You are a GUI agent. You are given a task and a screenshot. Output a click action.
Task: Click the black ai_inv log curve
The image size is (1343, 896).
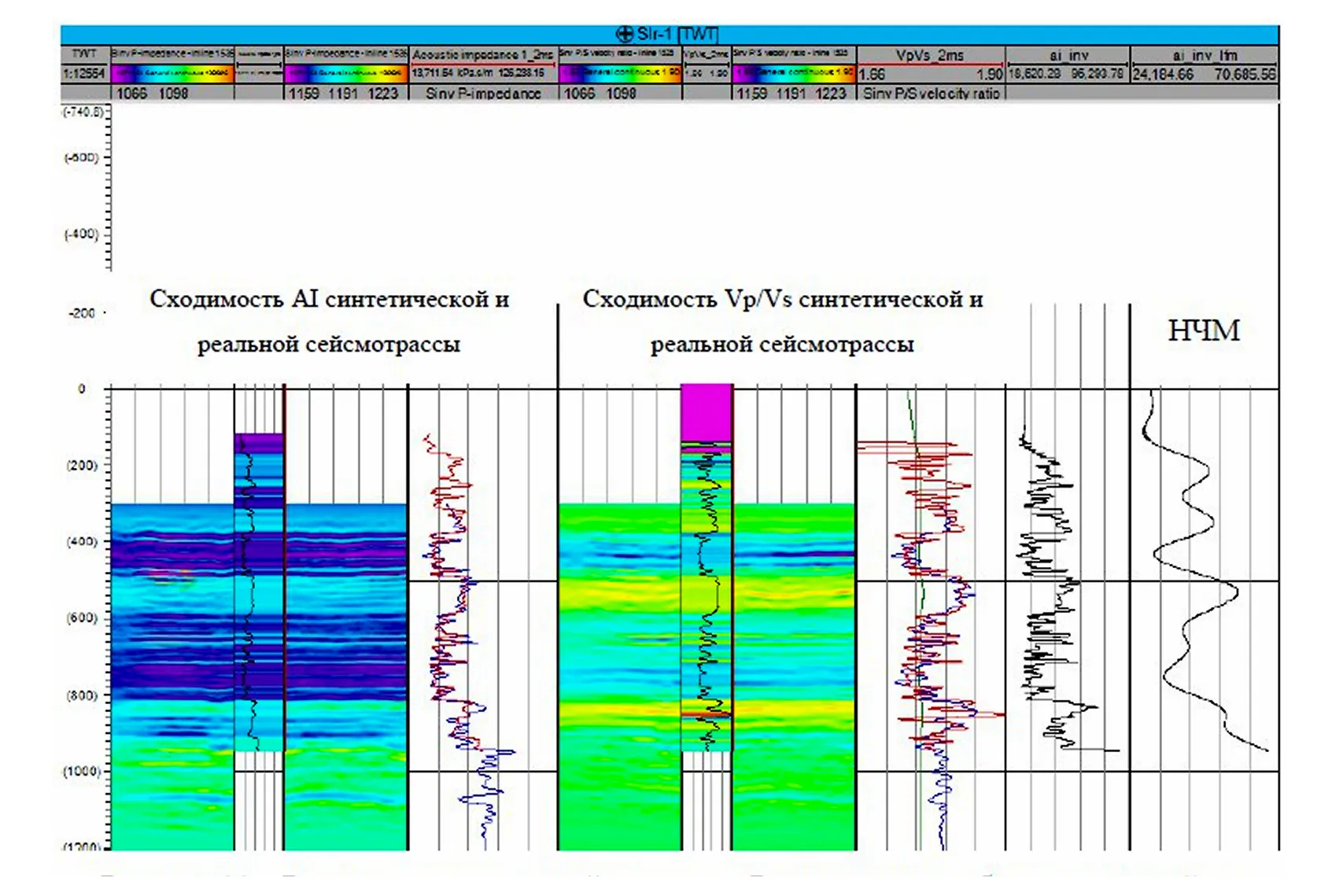pos(1045,551)
